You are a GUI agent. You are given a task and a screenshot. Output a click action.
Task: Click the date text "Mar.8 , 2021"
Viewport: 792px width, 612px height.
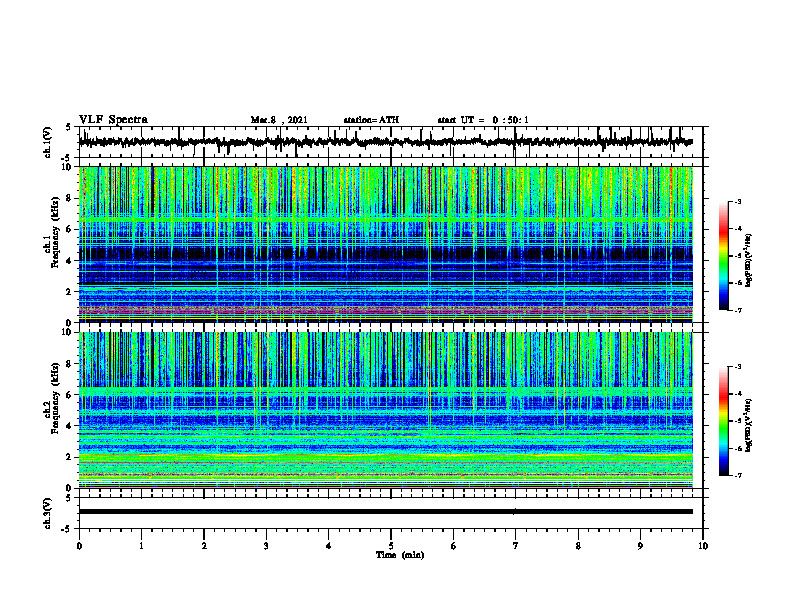(x=279, y=120)
